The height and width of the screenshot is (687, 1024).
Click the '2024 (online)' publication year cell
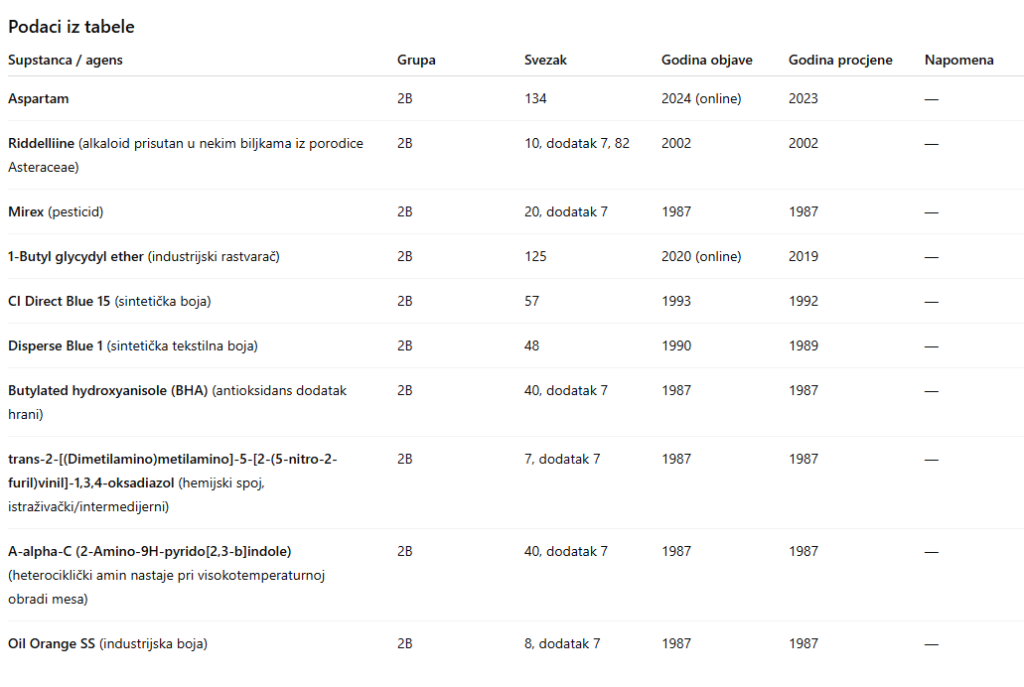pos(701,98)
